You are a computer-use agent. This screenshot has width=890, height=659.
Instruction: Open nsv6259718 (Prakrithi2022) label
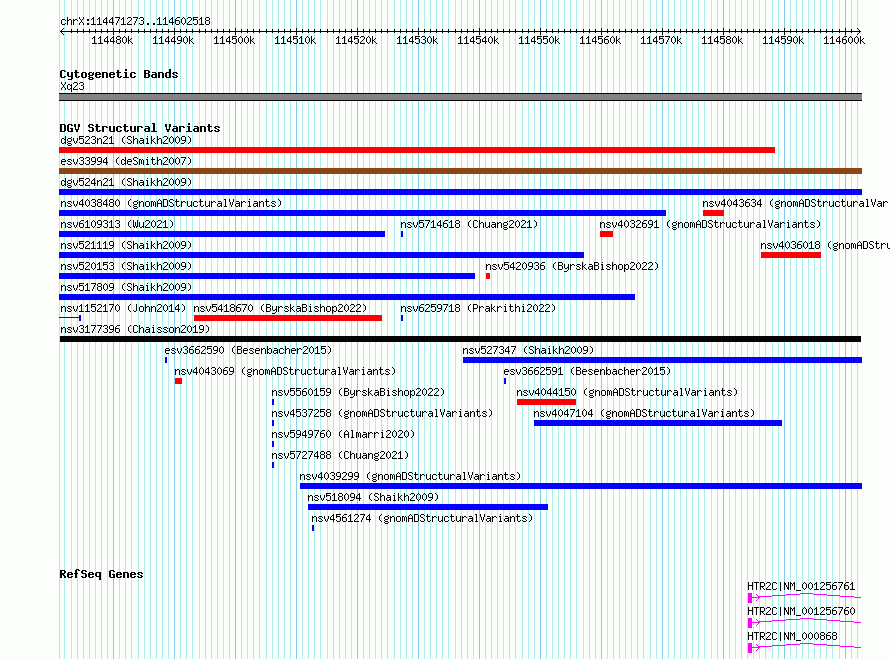pos(478,308)
